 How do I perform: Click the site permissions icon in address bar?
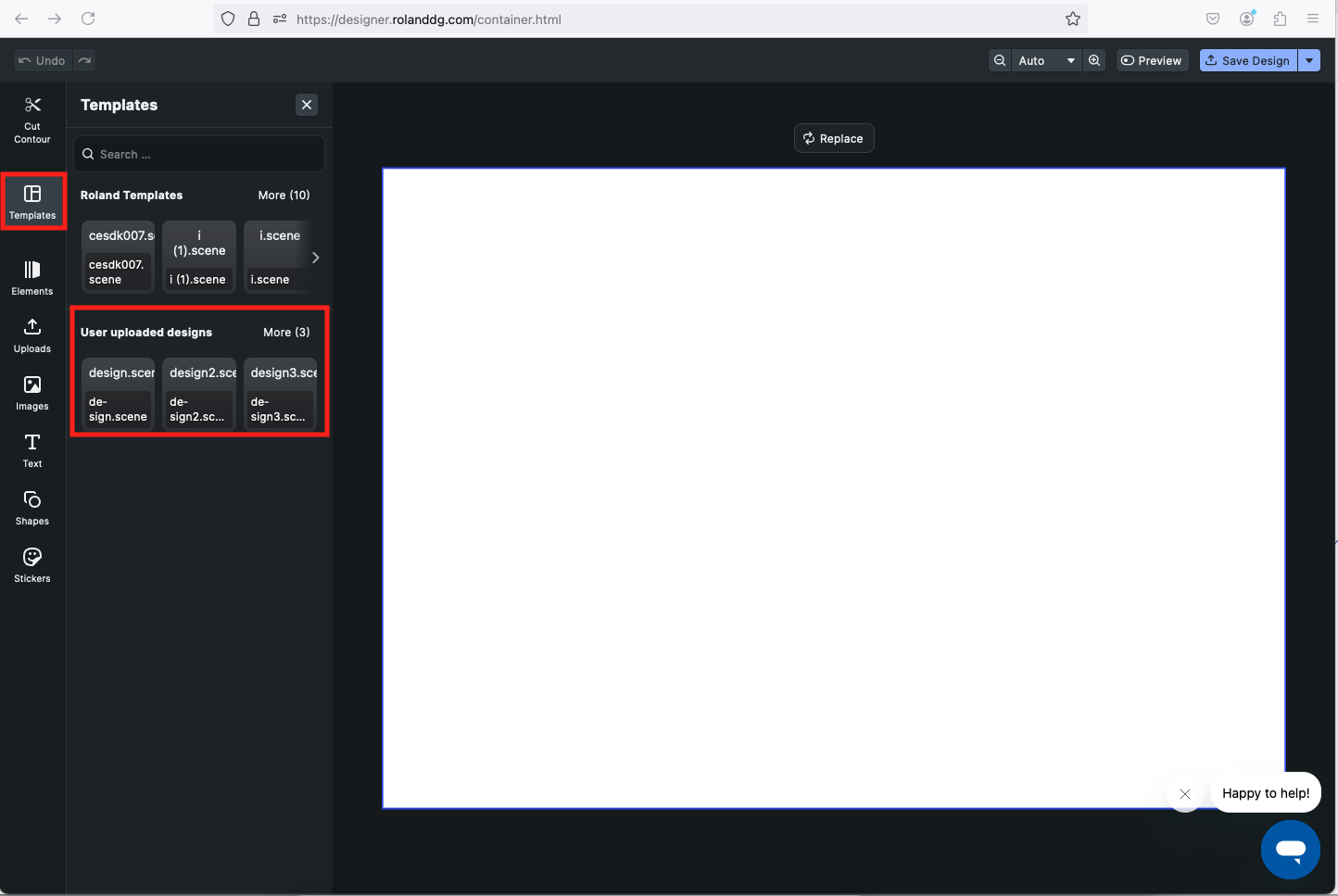pyautogui.click(x=280, y=19)
